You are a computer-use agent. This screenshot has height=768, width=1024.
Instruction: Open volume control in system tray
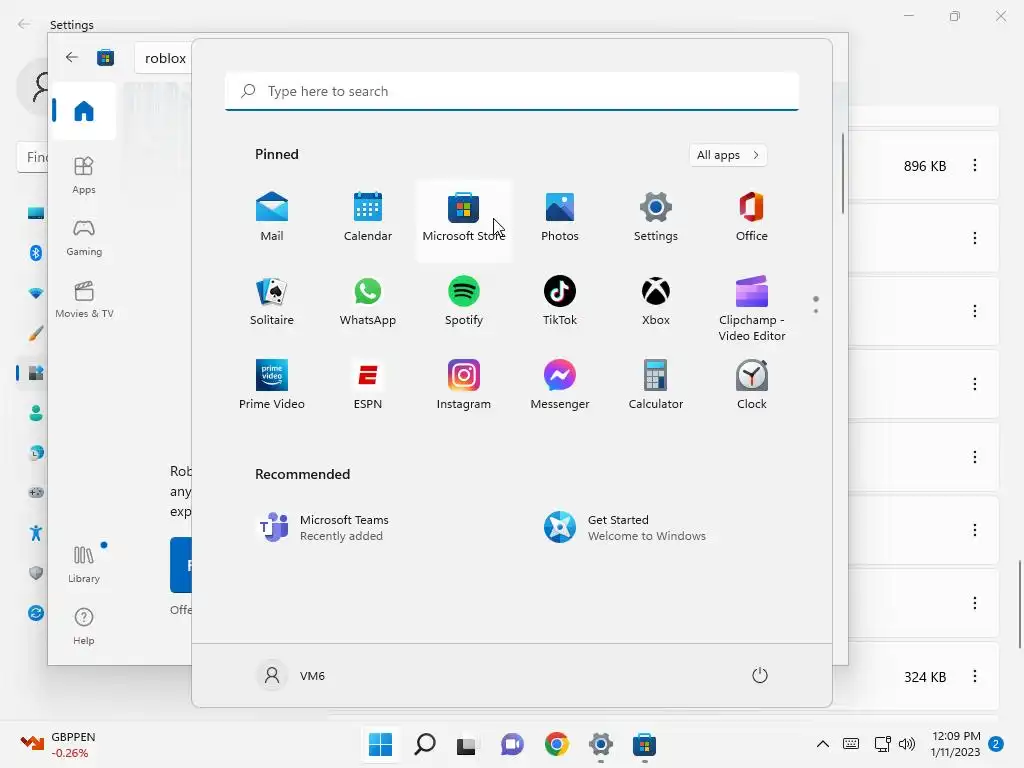tap(907, 744)
